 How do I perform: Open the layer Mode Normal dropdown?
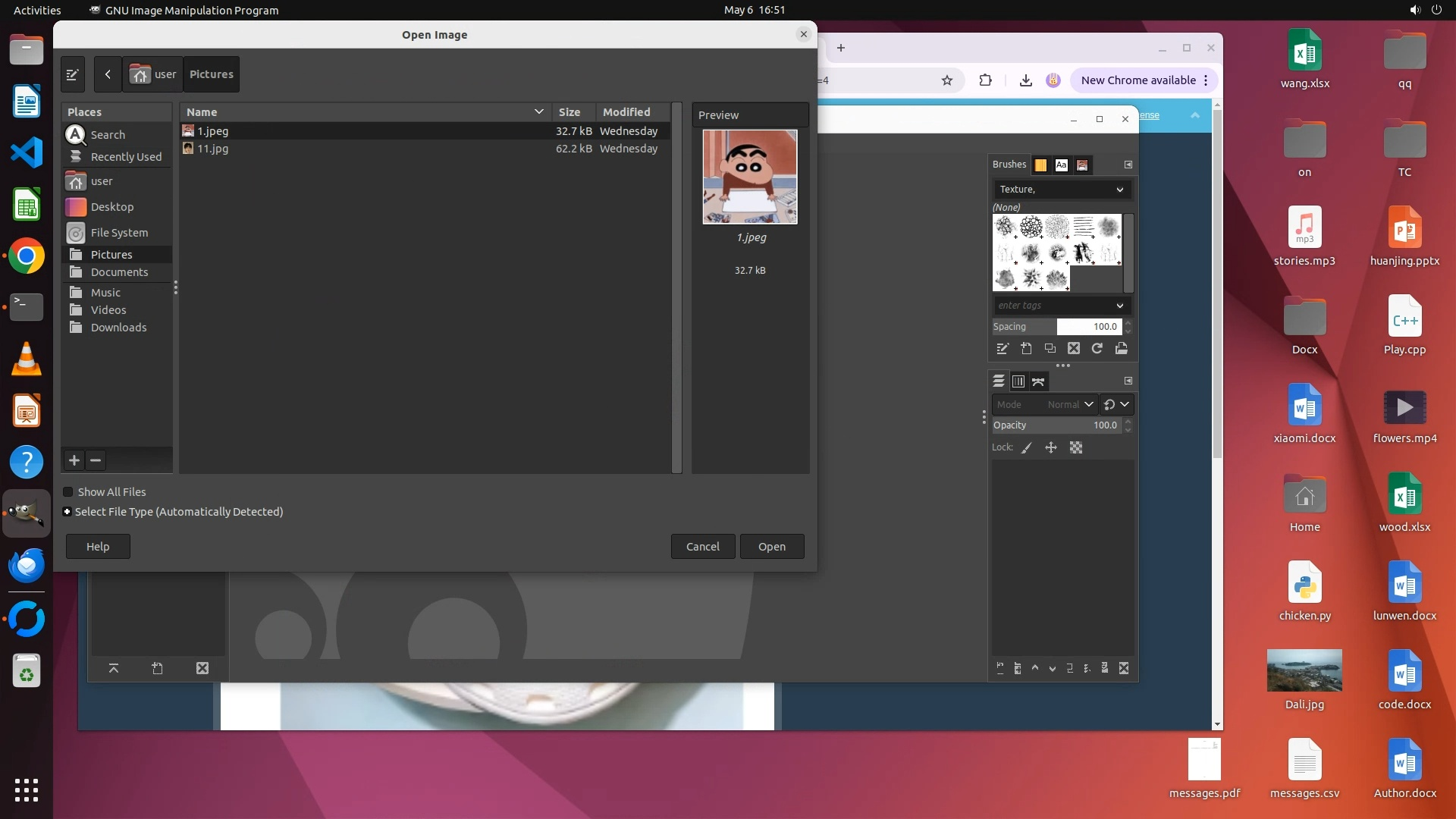coord(1044,405)
